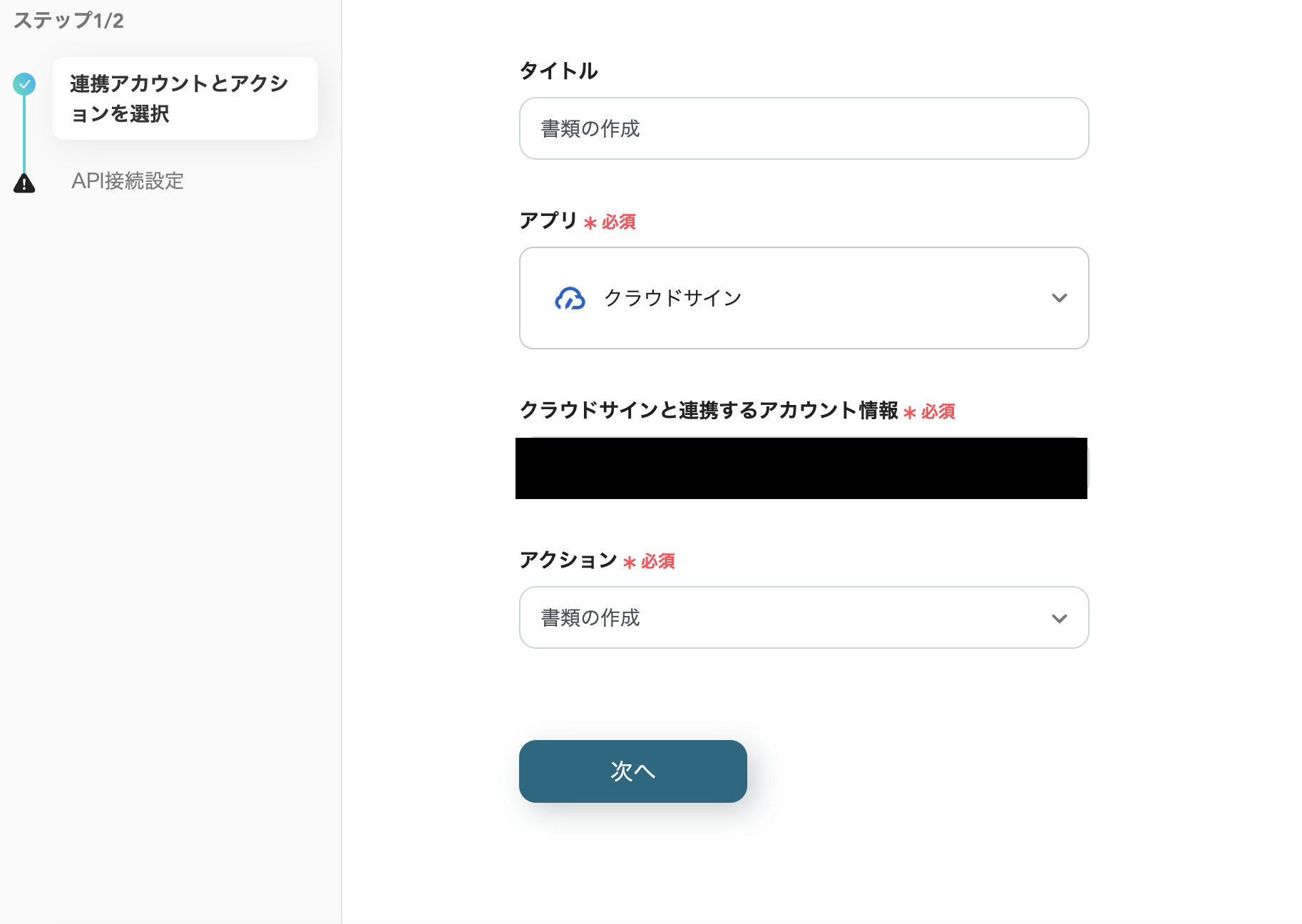The image size is (1302, 924).
Task: Click the warning triangle beside API接続設定
Action: point(24,183)
